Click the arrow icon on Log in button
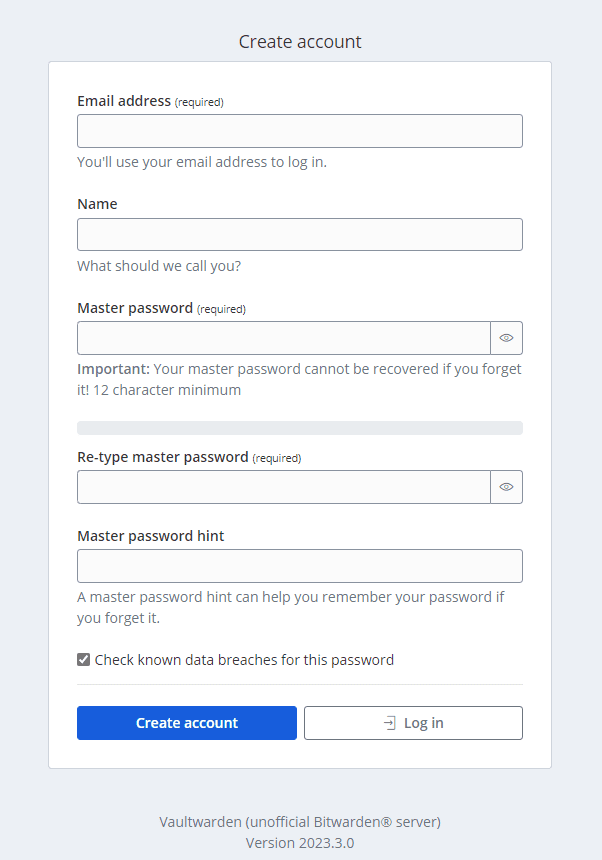The width and height of the screenshot is (602, 860). [x=390, y=723]
